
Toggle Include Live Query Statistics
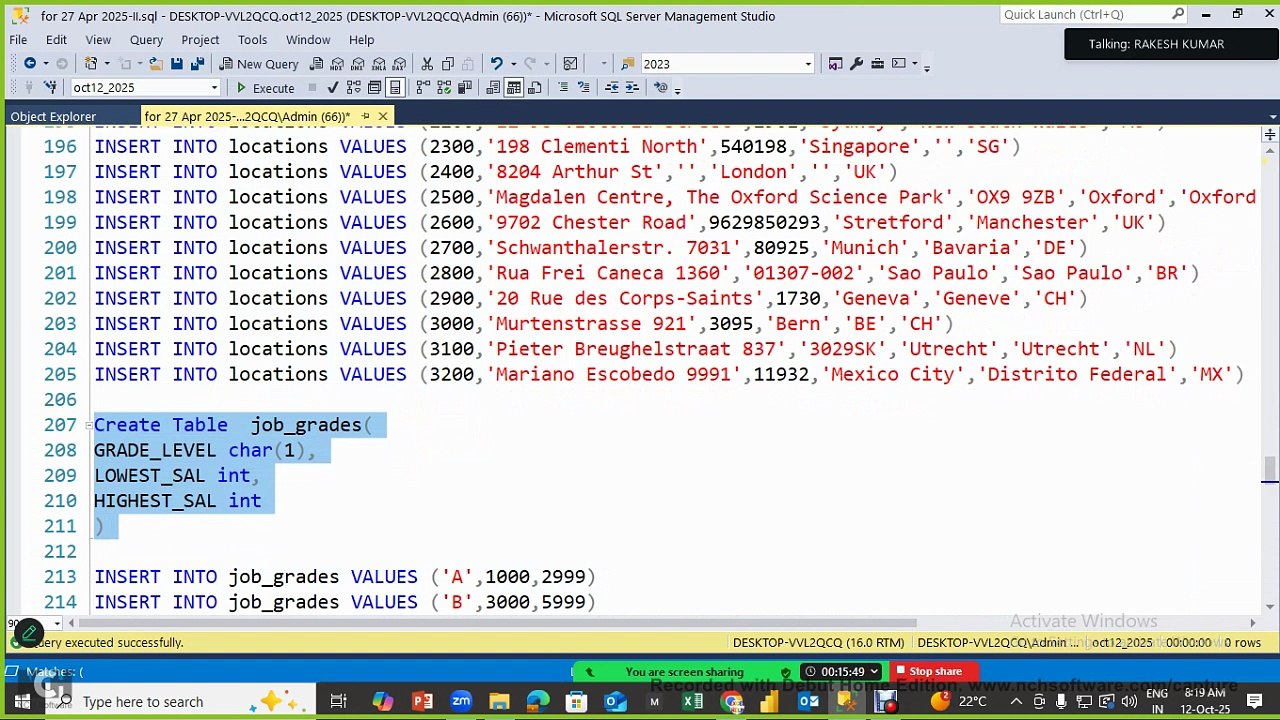443,87
